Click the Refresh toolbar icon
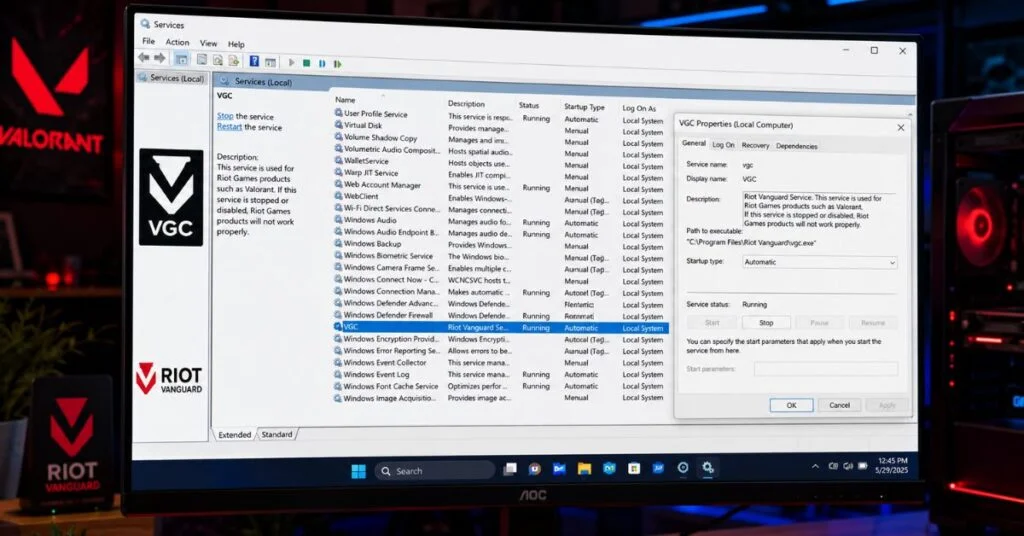Screen dimensions: 1024x536 click(217, 60)
